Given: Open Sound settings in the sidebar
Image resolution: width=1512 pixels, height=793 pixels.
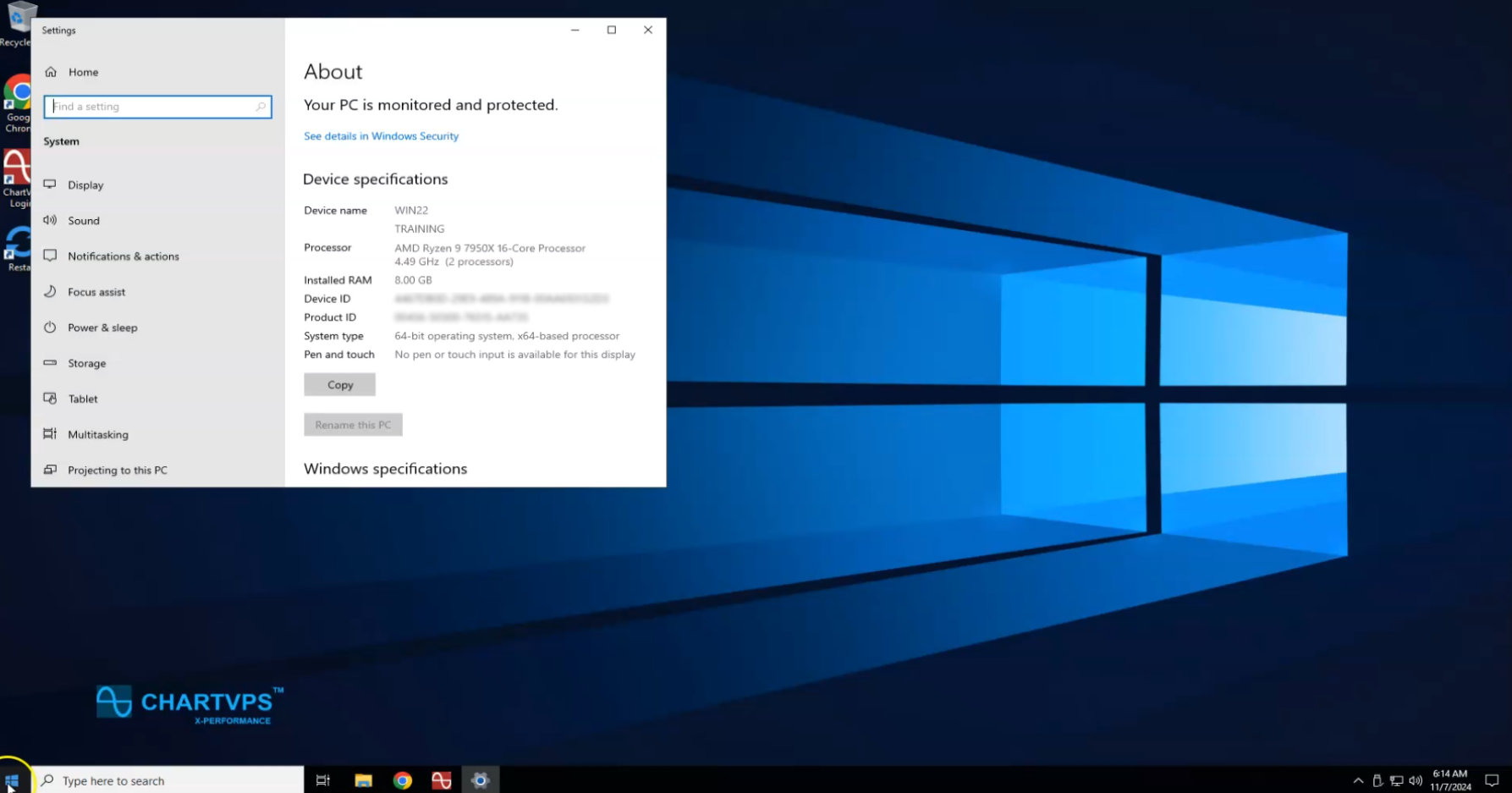Looking at the screenshot, I should tap(84, 221).
